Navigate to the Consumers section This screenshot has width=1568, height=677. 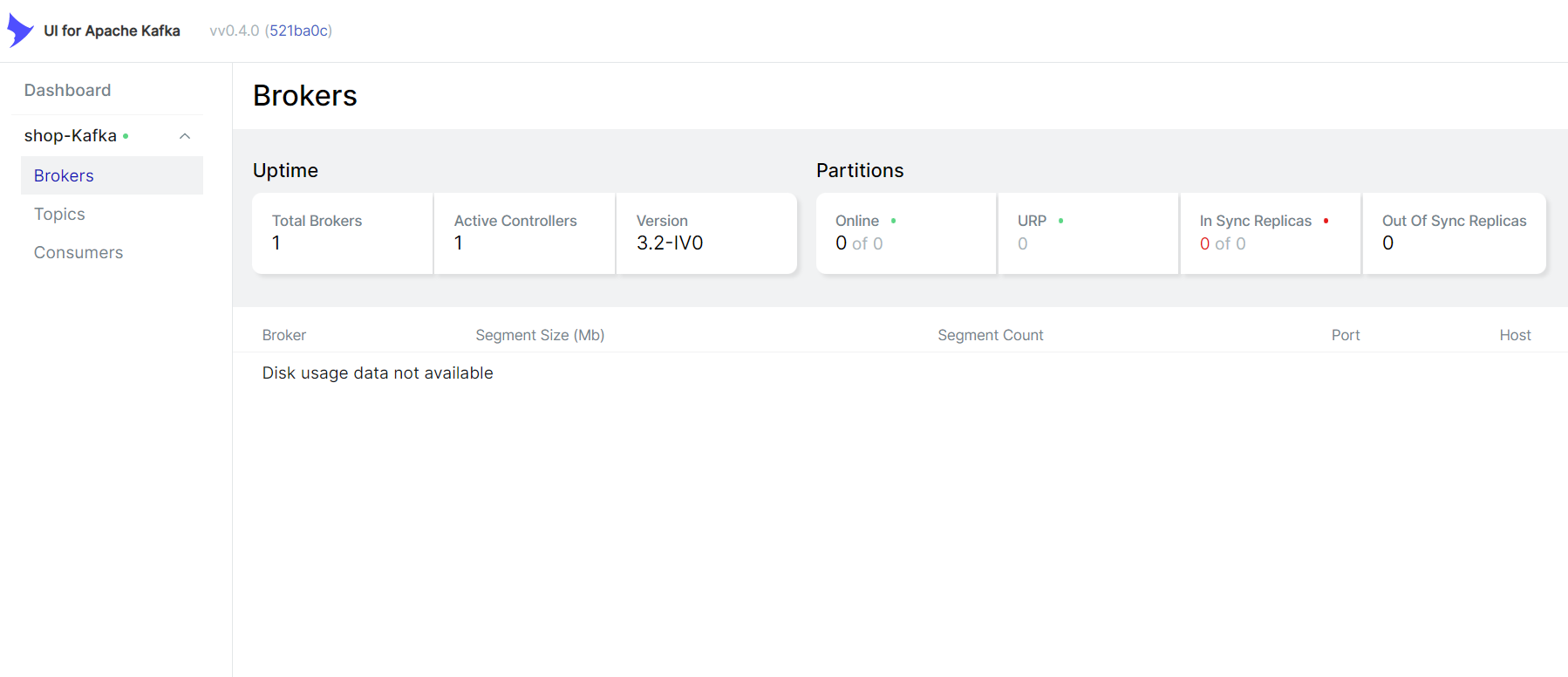(x=78, y=252)
